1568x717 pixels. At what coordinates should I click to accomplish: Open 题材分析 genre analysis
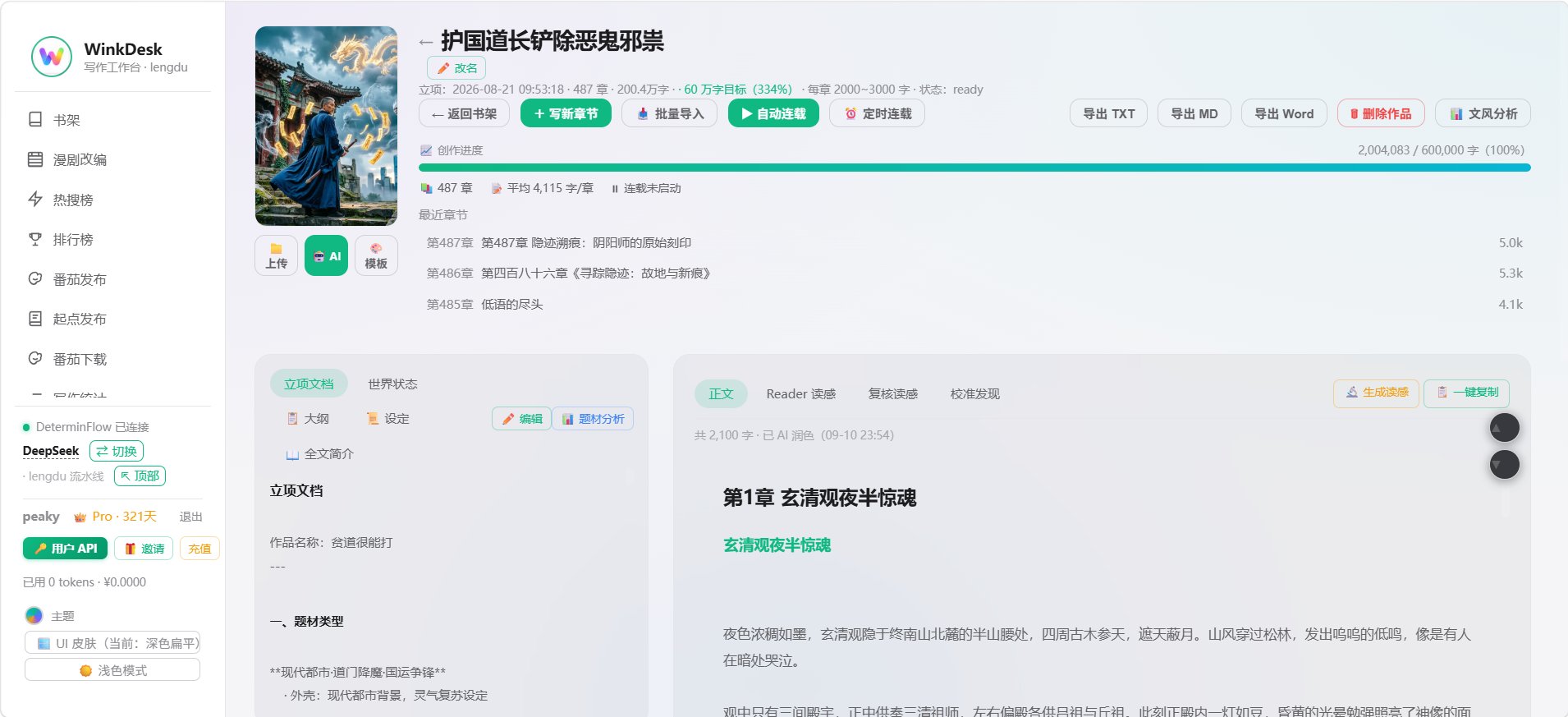tap(593, 419)
